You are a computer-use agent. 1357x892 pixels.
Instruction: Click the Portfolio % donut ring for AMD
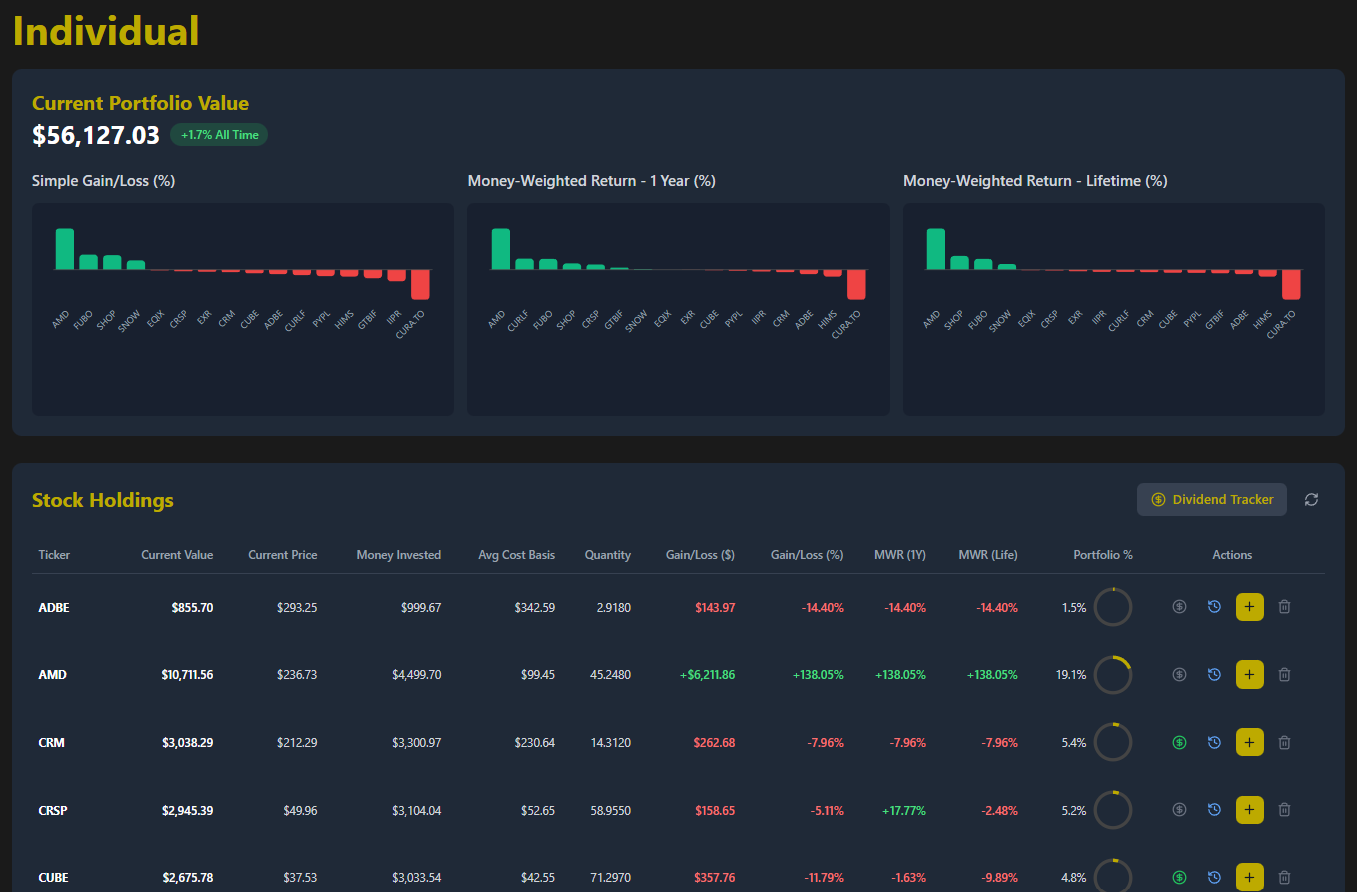[x=1113, y=674]
